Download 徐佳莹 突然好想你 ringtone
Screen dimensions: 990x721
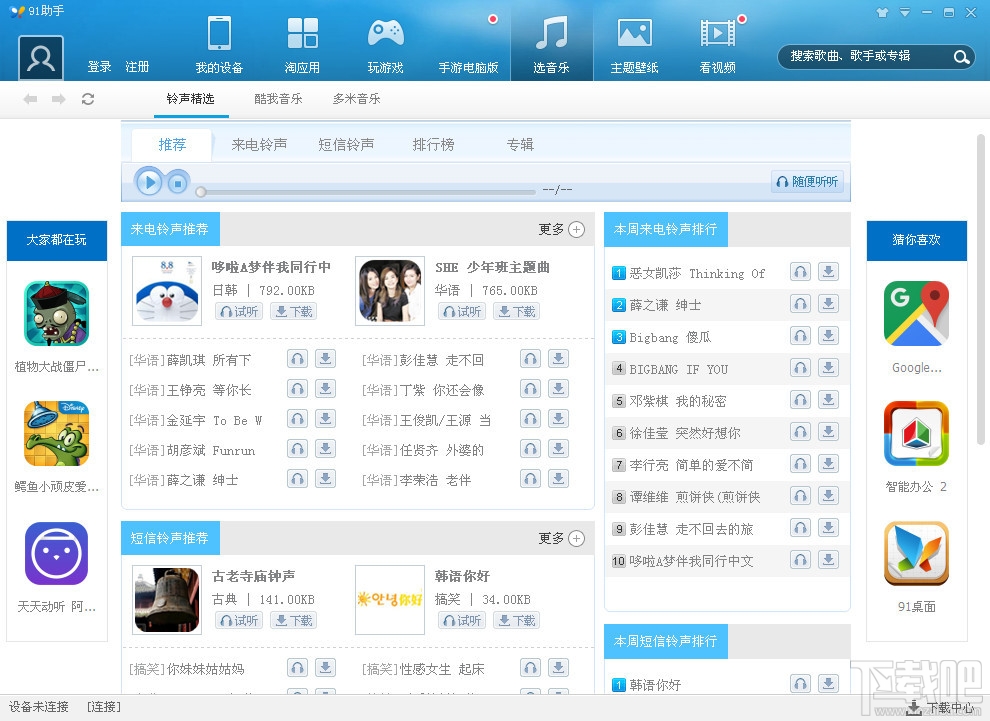[x=828, y=432]
